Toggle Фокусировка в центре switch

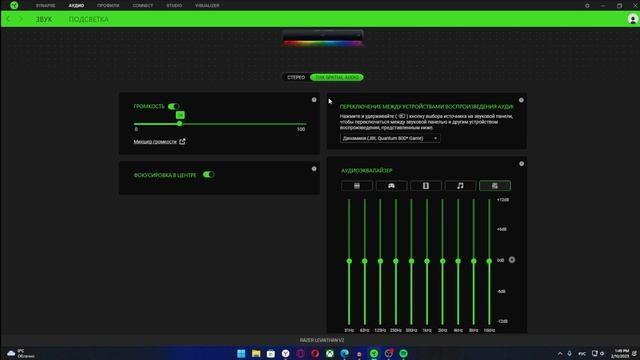pyautogui.click(x=209, y=175)
